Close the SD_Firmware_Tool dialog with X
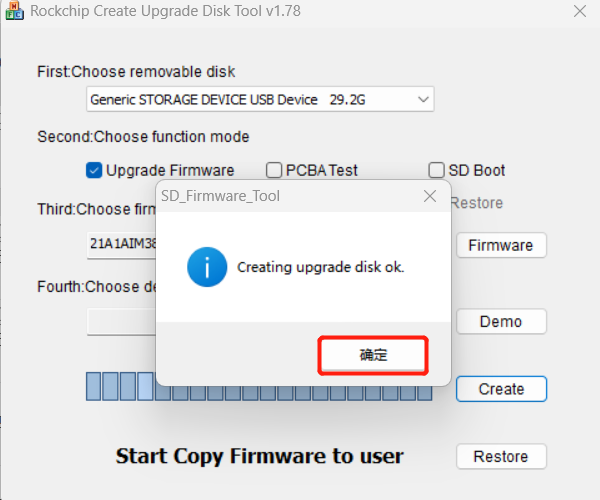Viewport: 600px width, 500px height. tap(430, 196)
